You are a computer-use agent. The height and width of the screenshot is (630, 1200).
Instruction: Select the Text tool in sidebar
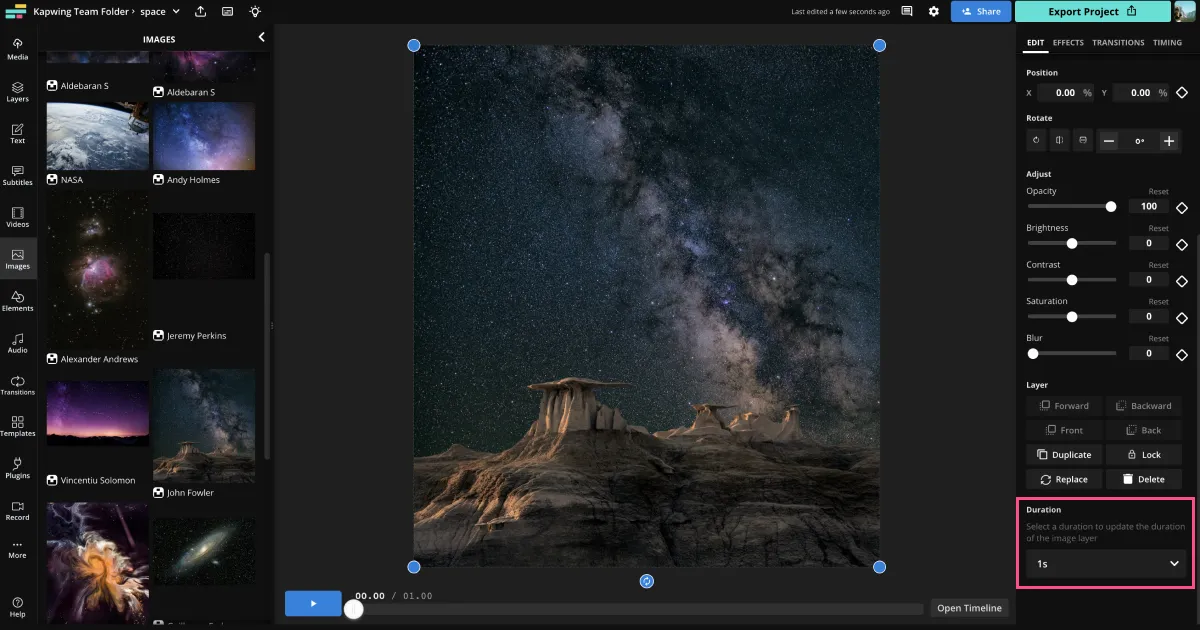point(18,133)
